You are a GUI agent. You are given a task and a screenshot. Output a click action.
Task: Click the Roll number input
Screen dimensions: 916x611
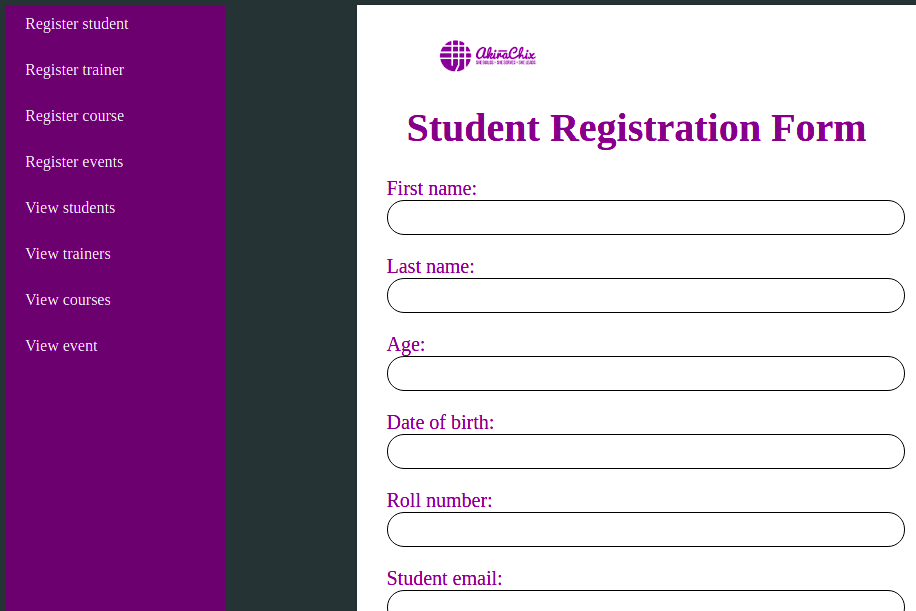(x=645, y=530)
